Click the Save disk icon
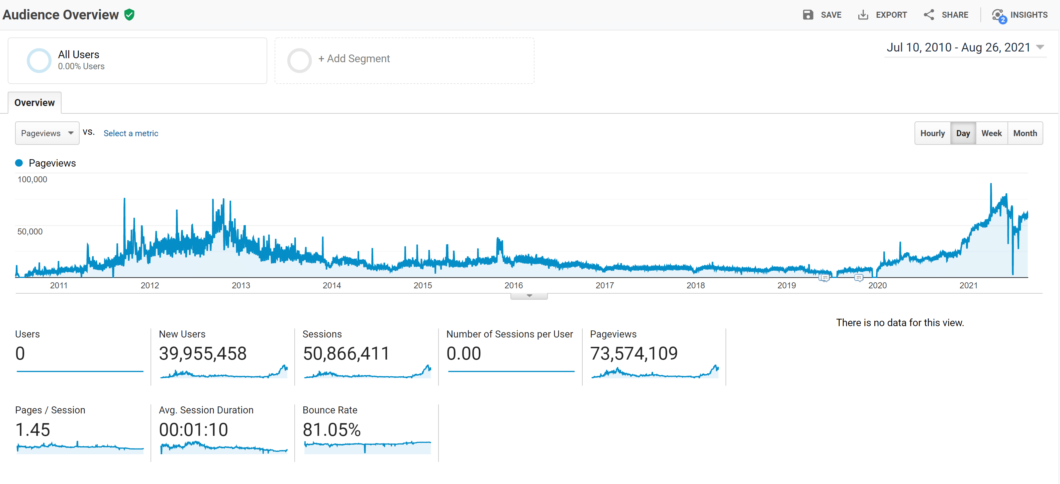1060x484 pixels. [808, 15]
